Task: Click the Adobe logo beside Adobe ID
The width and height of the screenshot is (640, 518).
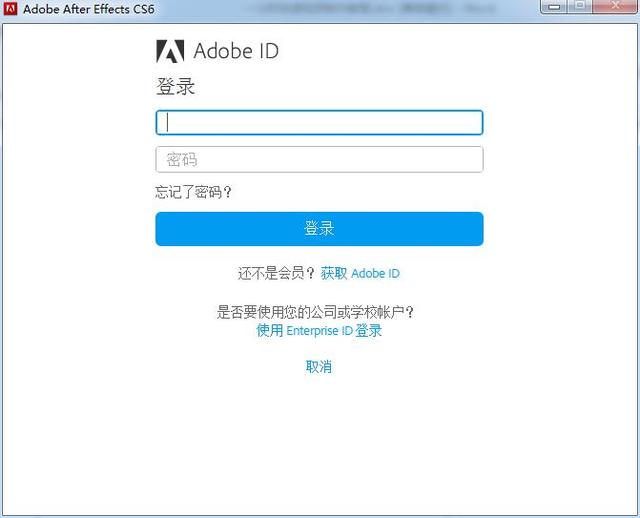Action: pyautogui.click(x=170, y=51)
